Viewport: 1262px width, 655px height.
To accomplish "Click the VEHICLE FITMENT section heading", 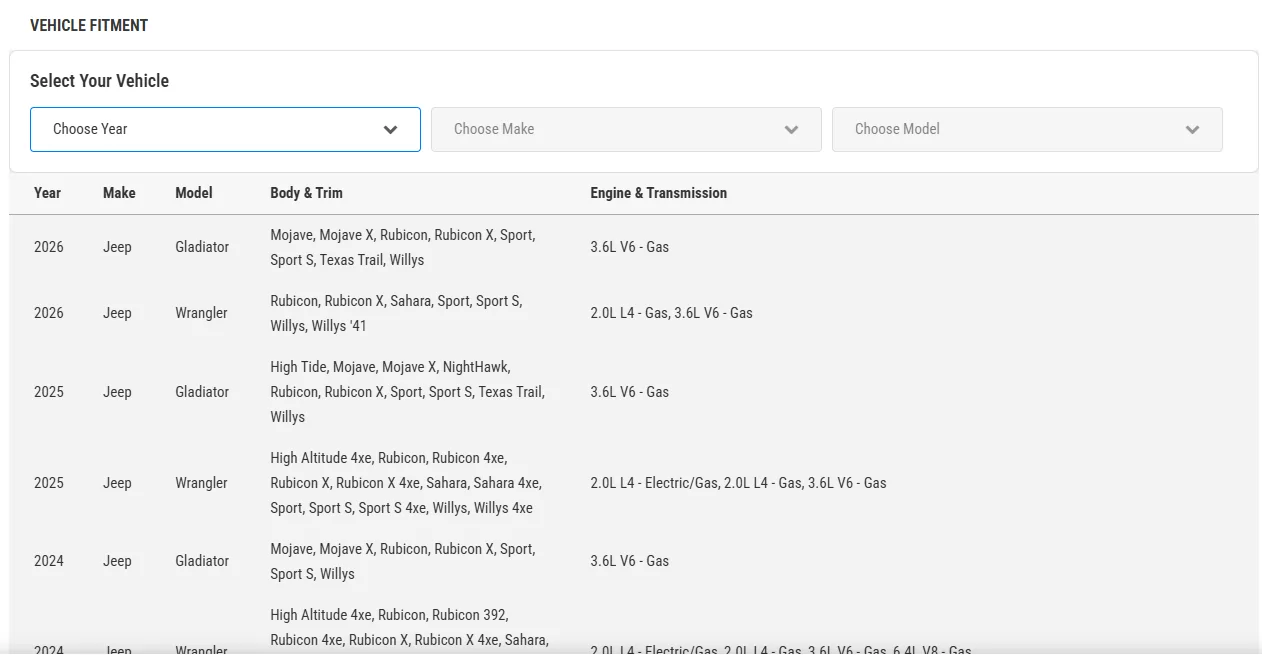I will pos(89,26).
